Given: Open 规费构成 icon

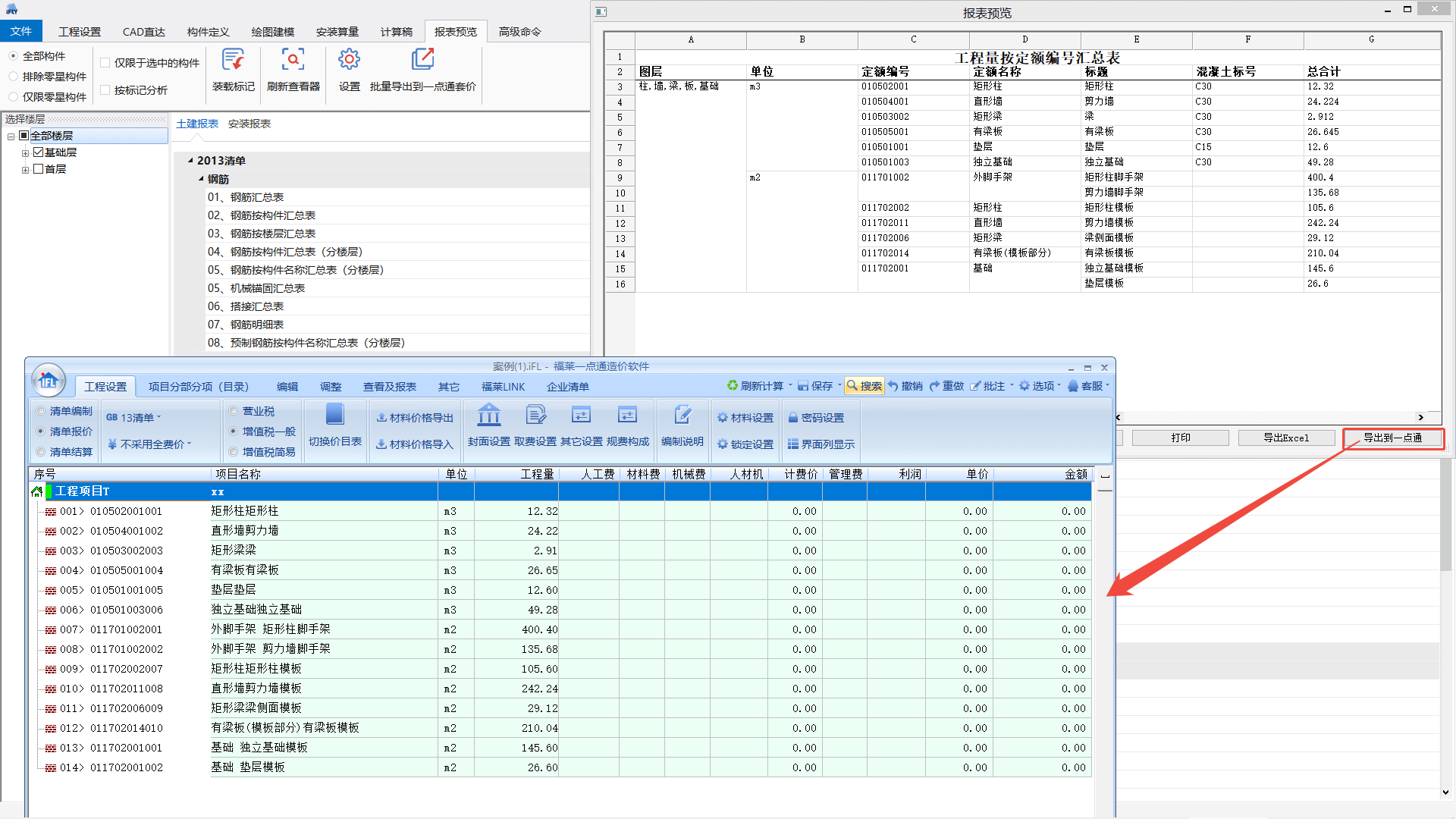Looking at the screenshot, I should coord(627,415).
